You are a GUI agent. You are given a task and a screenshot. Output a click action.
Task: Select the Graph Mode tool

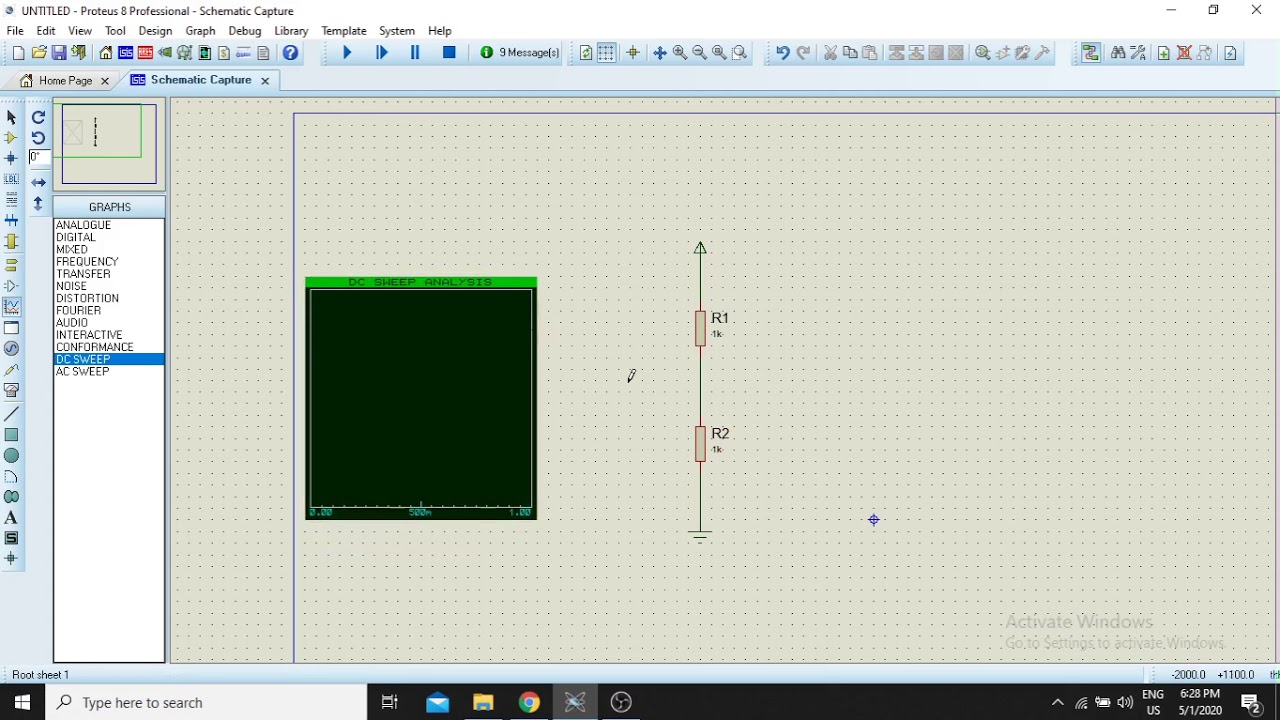tap(11, 306)
